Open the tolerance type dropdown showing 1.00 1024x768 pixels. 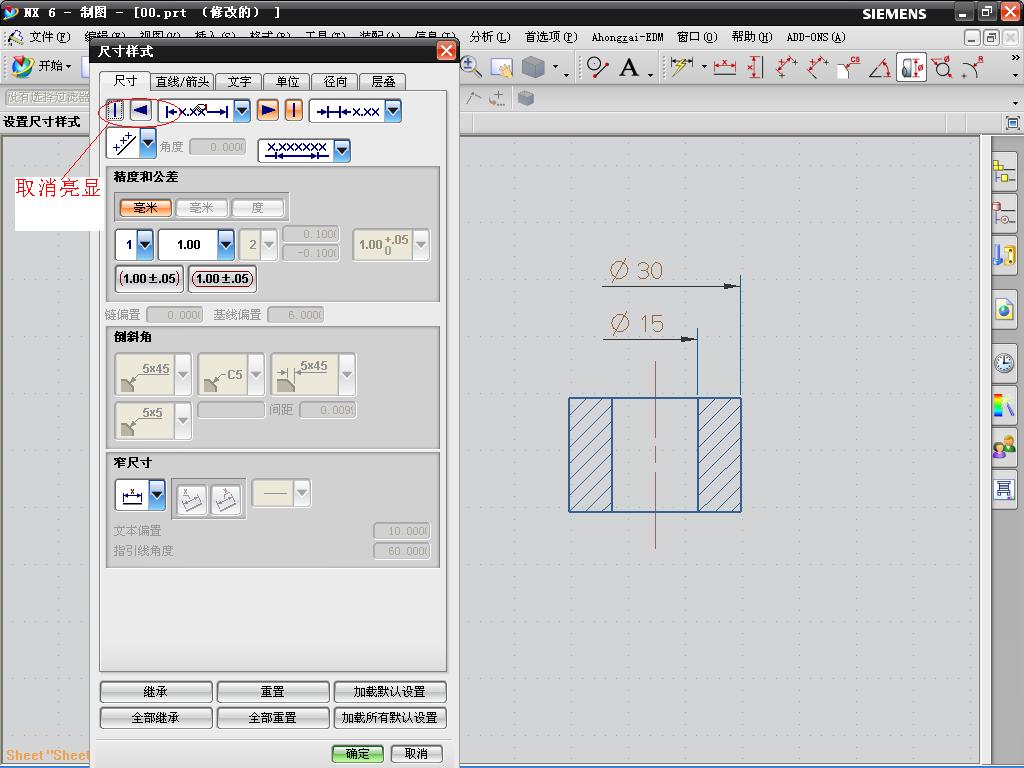click(226, 245)
